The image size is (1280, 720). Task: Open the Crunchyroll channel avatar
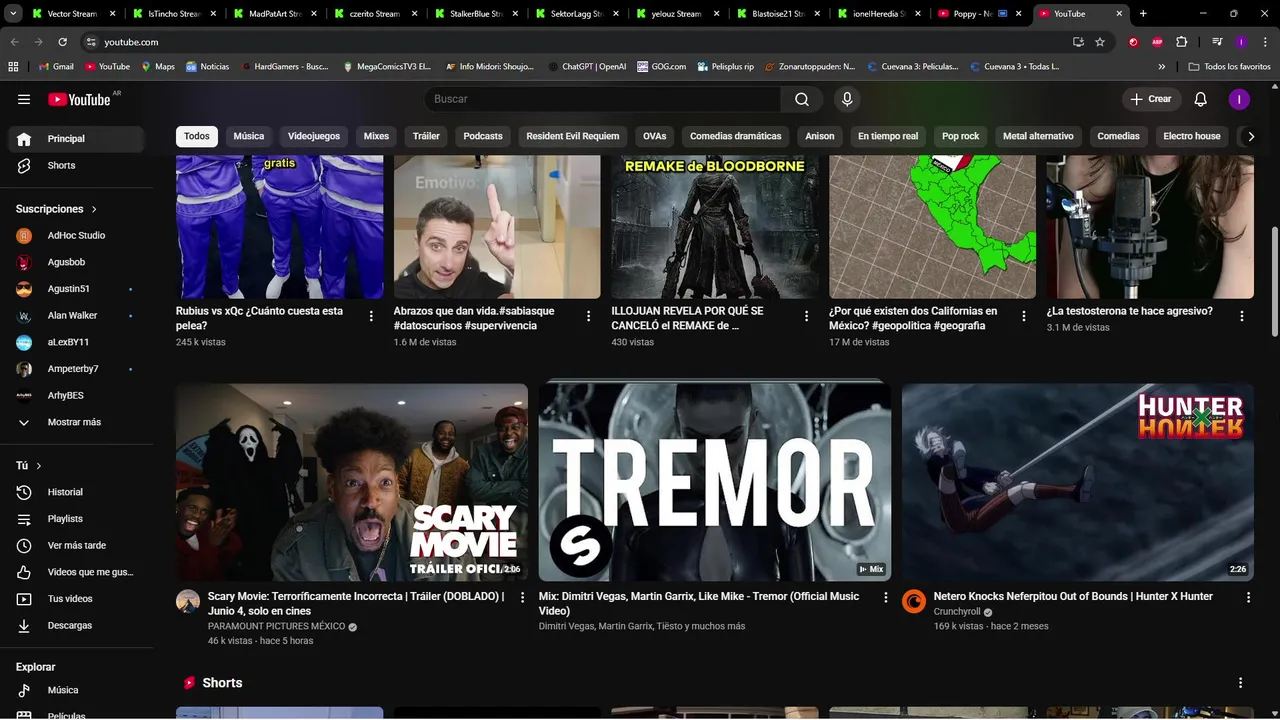point(914,601)
